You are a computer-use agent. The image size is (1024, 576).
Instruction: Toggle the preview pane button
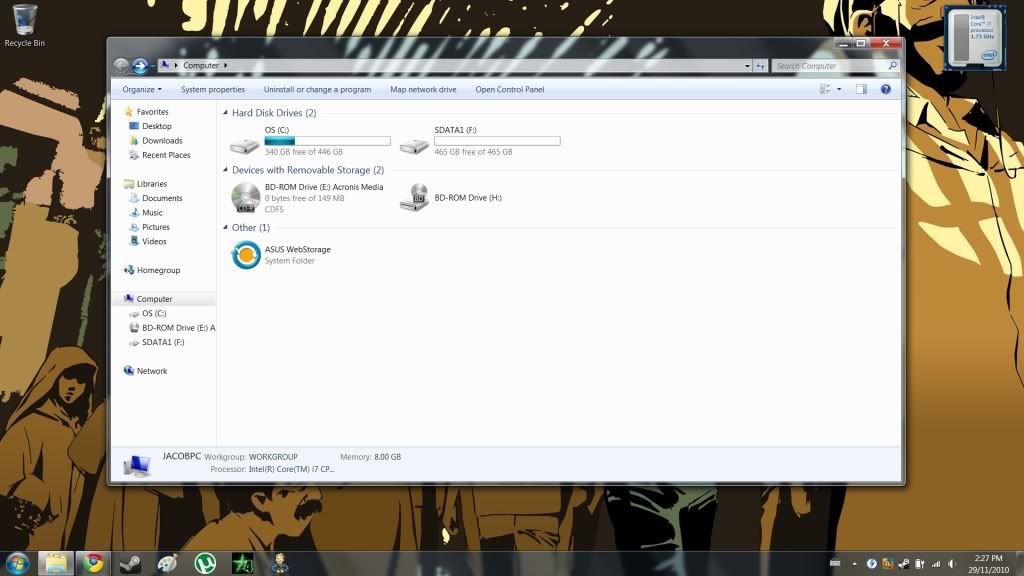(x=861, y=89)
